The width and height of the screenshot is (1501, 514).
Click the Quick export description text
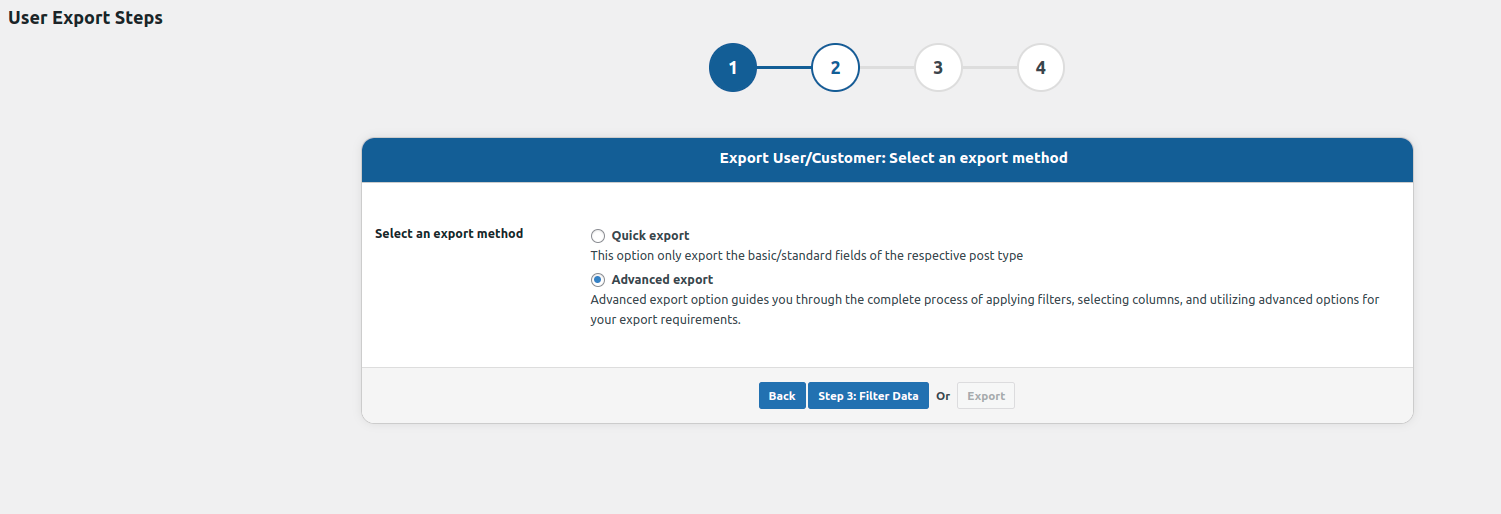click(x=806, y=256)
